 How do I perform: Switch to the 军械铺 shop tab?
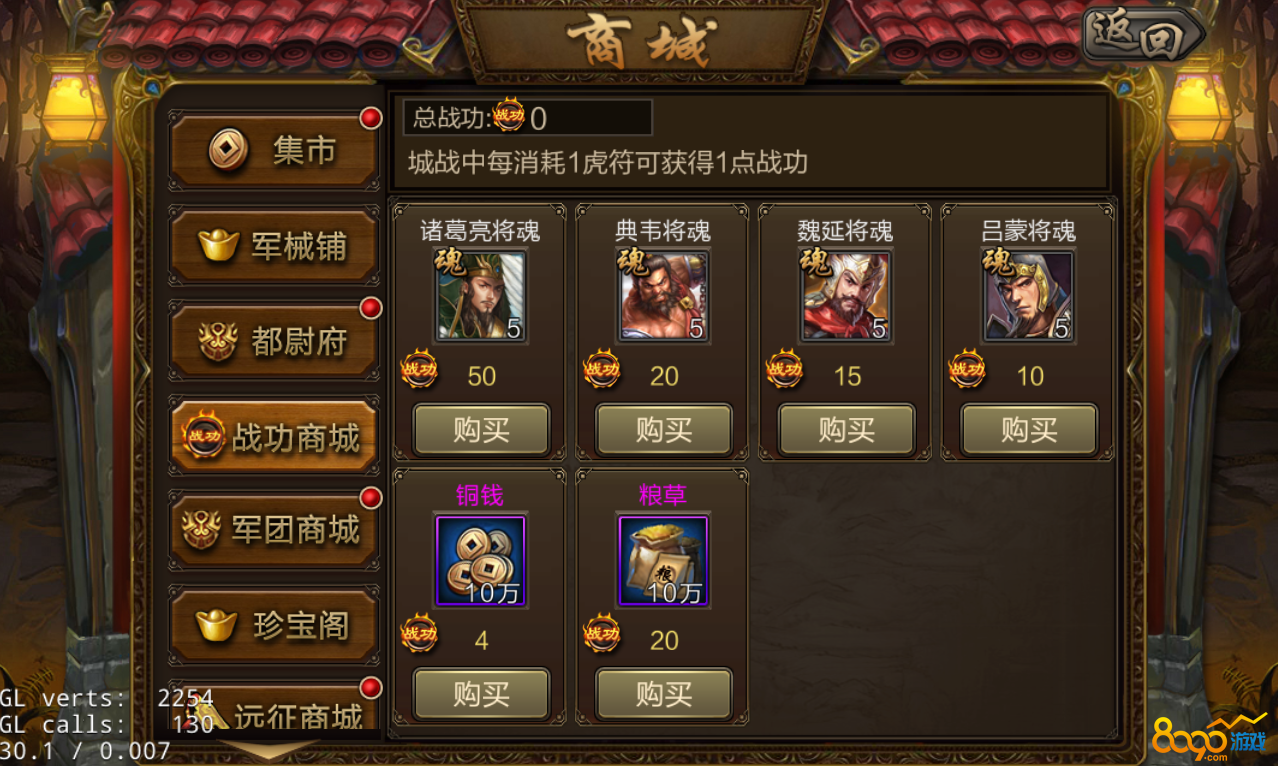(x=274, y=246)
